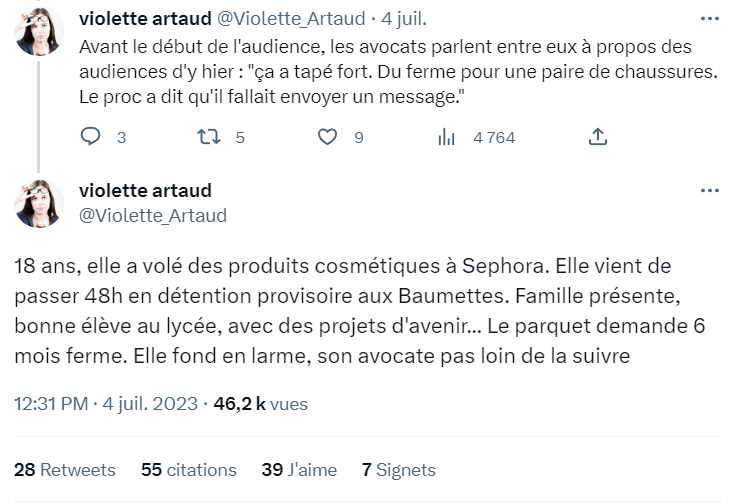Open the three-dot menu on the main tweet
Viewport: 734px width, 503px height.
click(x=710, y=190)
